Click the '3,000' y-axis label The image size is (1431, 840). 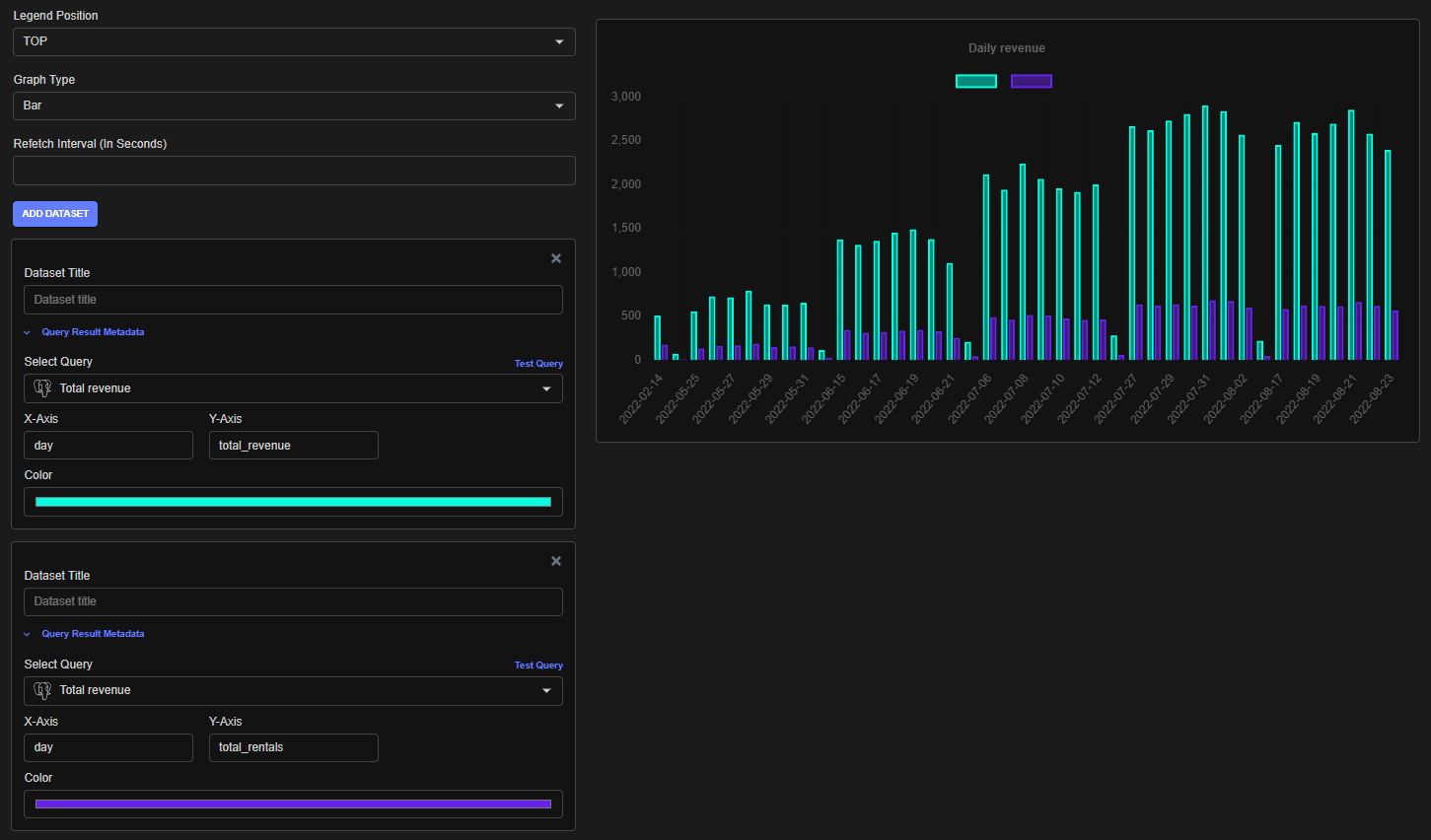(626, 97)
